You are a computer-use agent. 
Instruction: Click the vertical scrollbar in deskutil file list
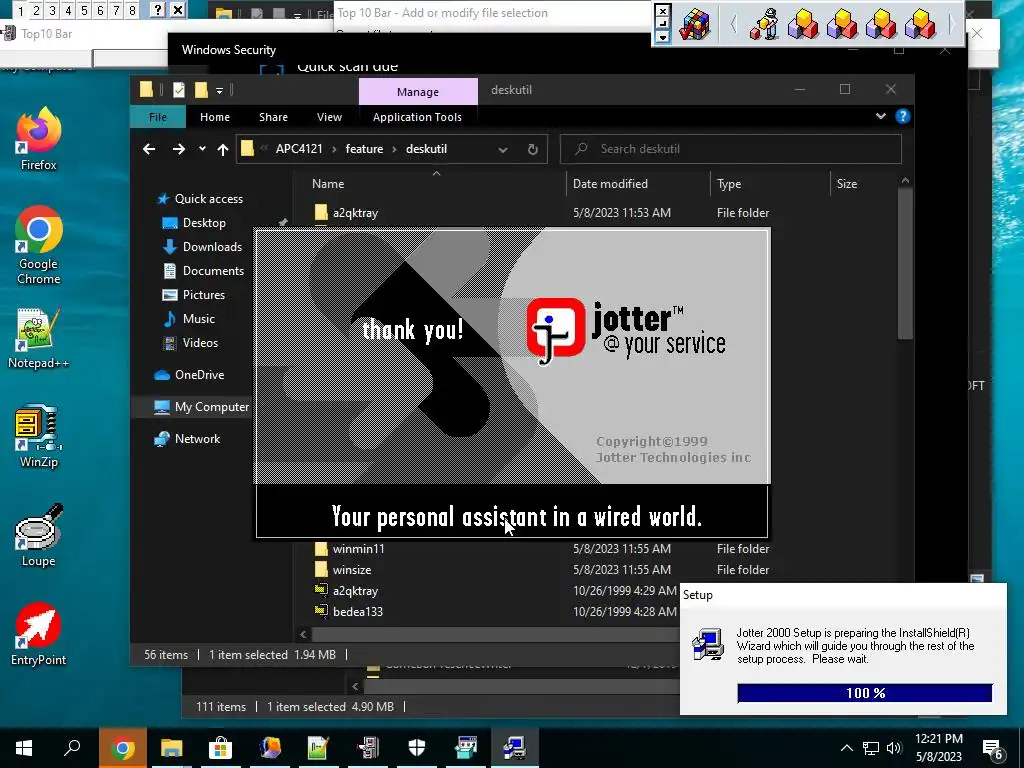[905, 264]
